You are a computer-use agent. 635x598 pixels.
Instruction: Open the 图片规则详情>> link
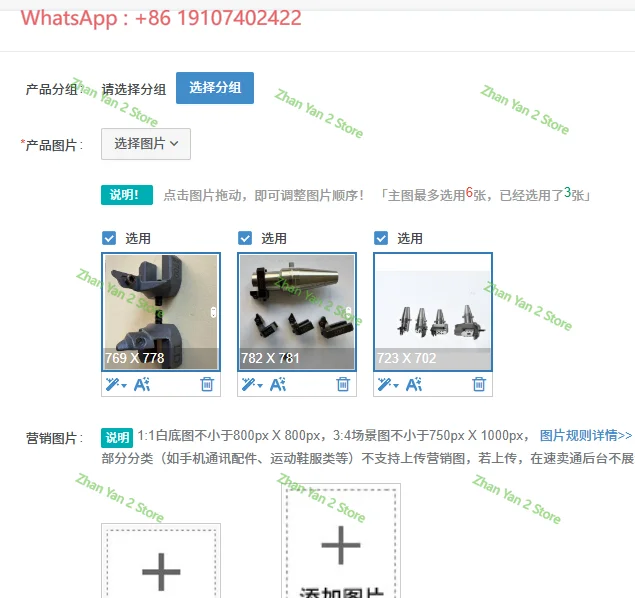click(x=586, y=436)
